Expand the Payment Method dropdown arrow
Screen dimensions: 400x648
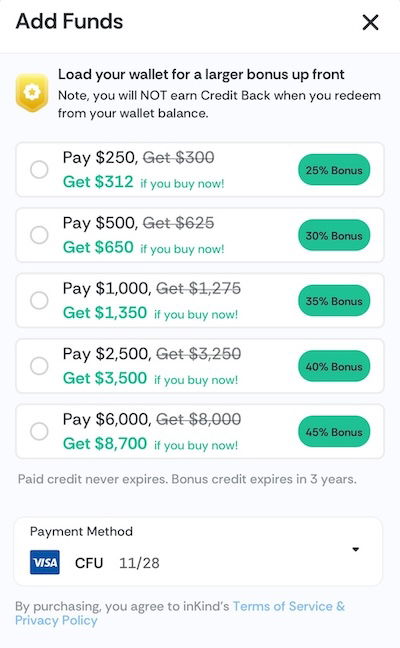pos(355,549)
